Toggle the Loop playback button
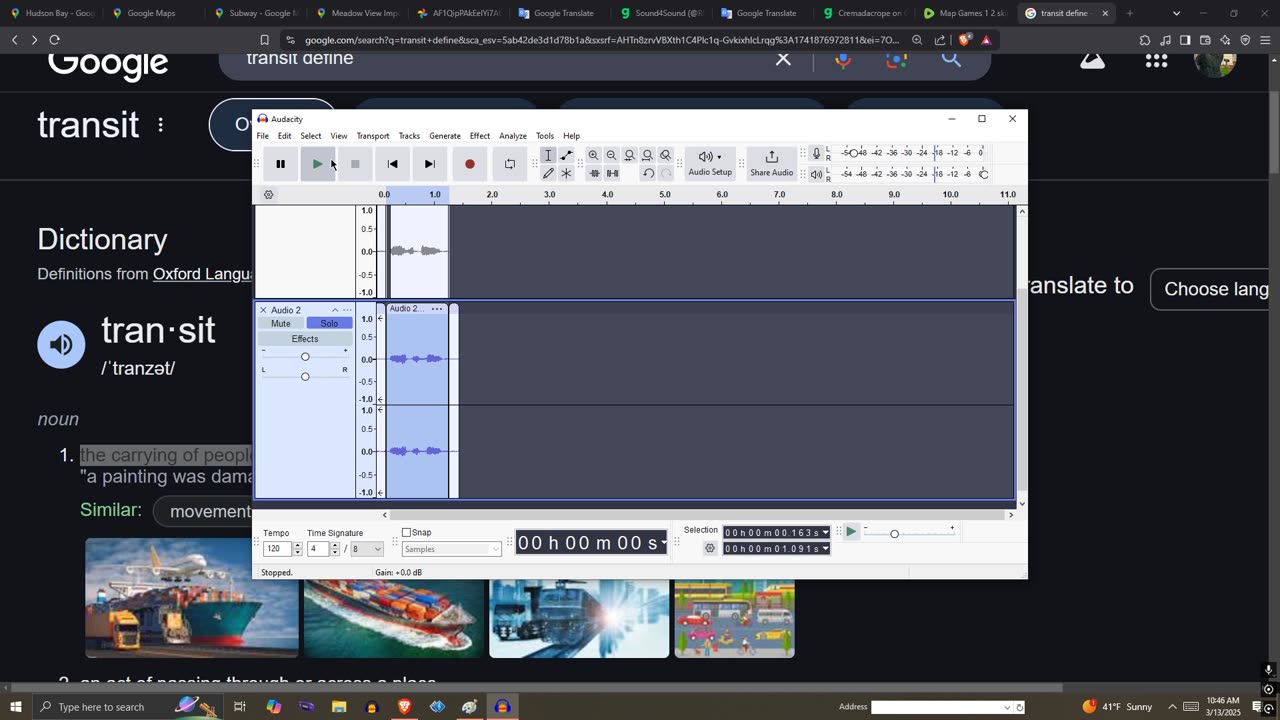Image resolution: width=1280 pixels, height=720 pixels. coord(510,164)
